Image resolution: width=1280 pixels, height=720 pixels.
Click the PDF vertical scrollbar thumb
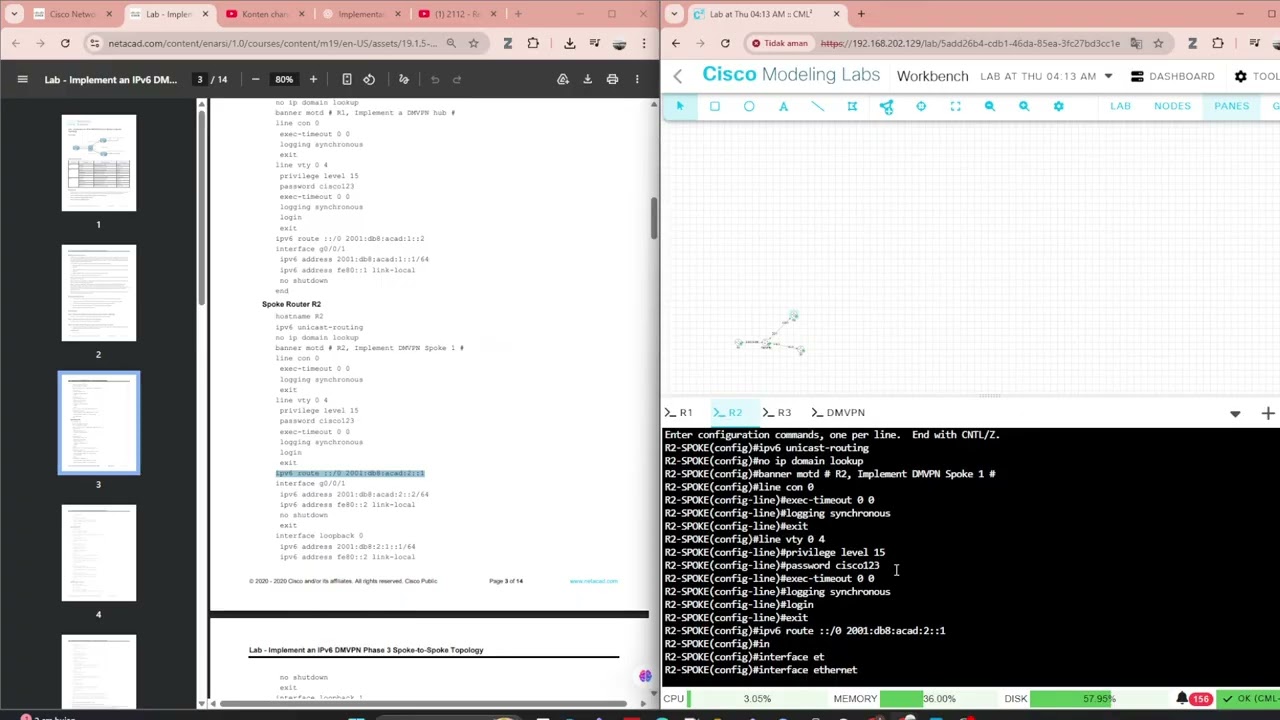pos(654,218)
